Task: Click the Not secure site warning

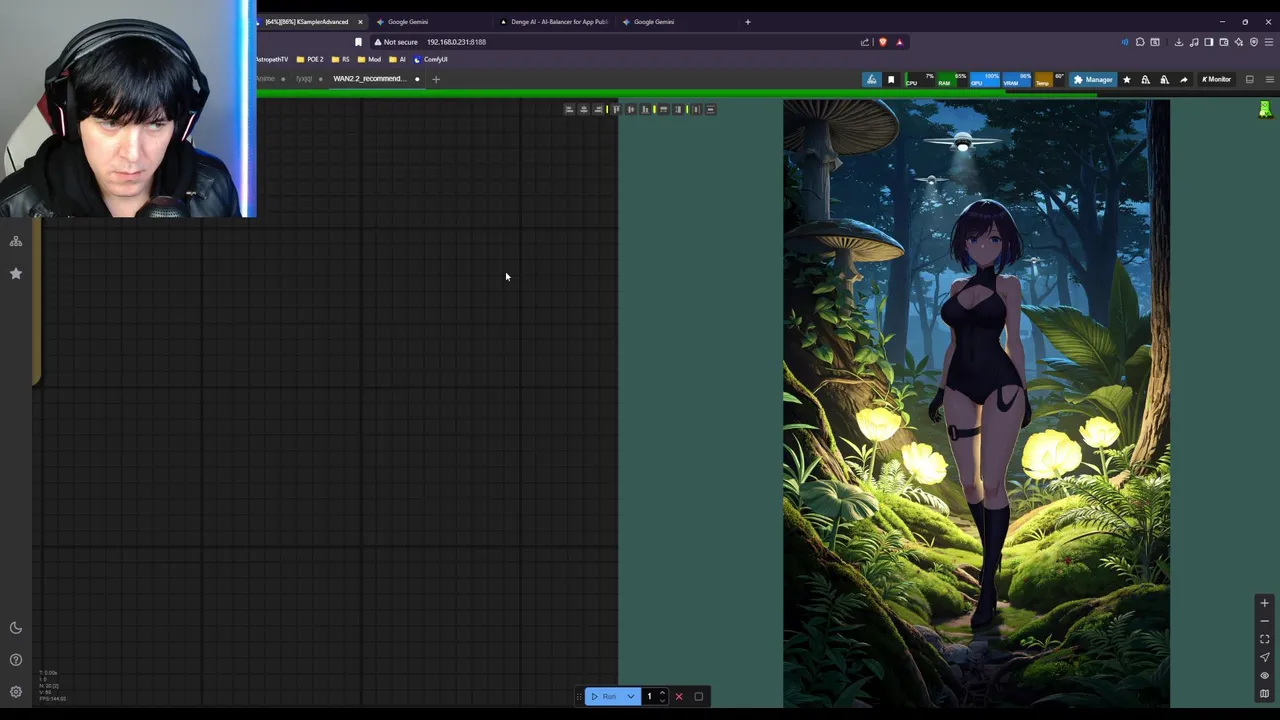Action: 395,42
